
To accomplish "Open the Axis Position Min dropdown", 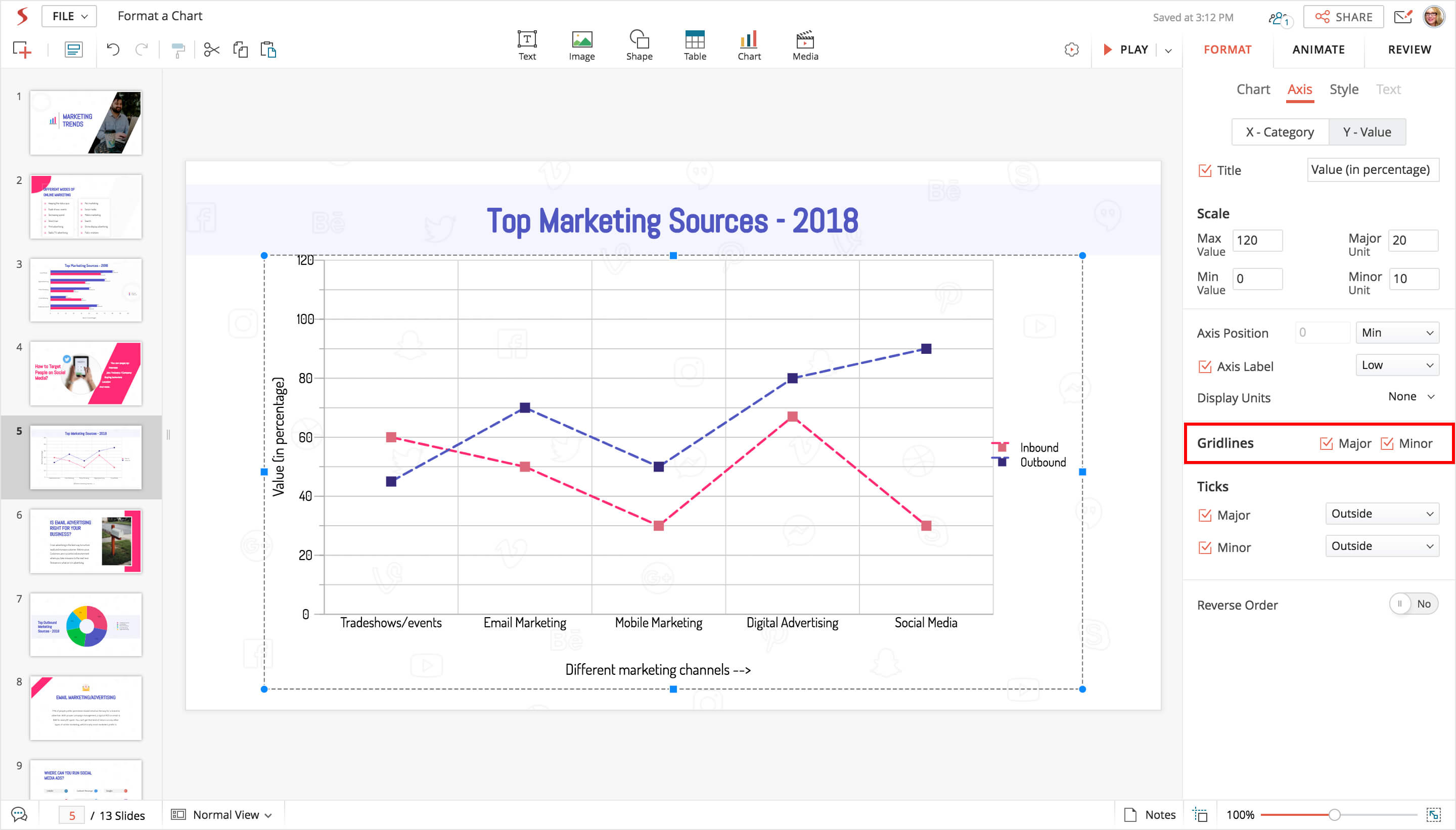I will point(1397,333).
